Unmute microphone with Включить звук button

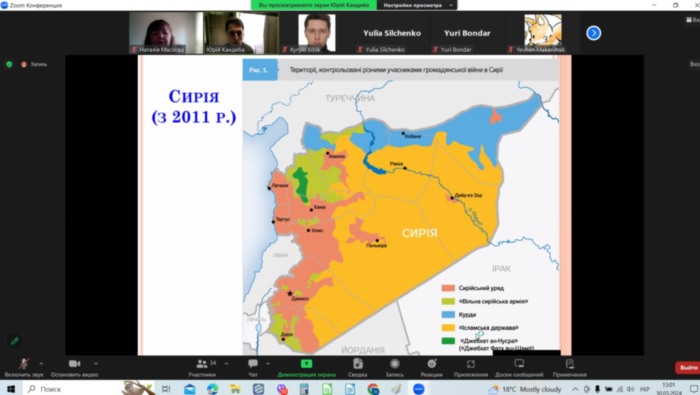pos(24,368)
